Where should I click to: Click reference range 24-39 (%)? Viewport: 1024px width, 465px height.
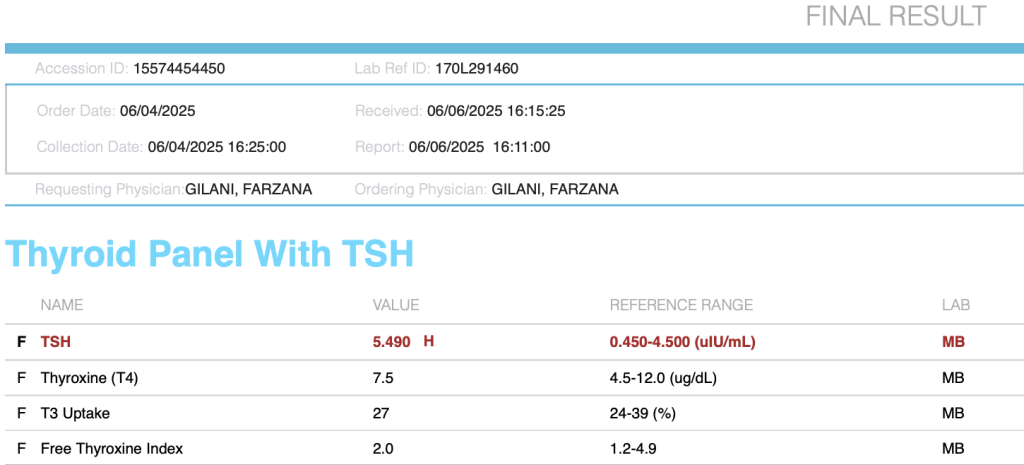coord(642,413)
